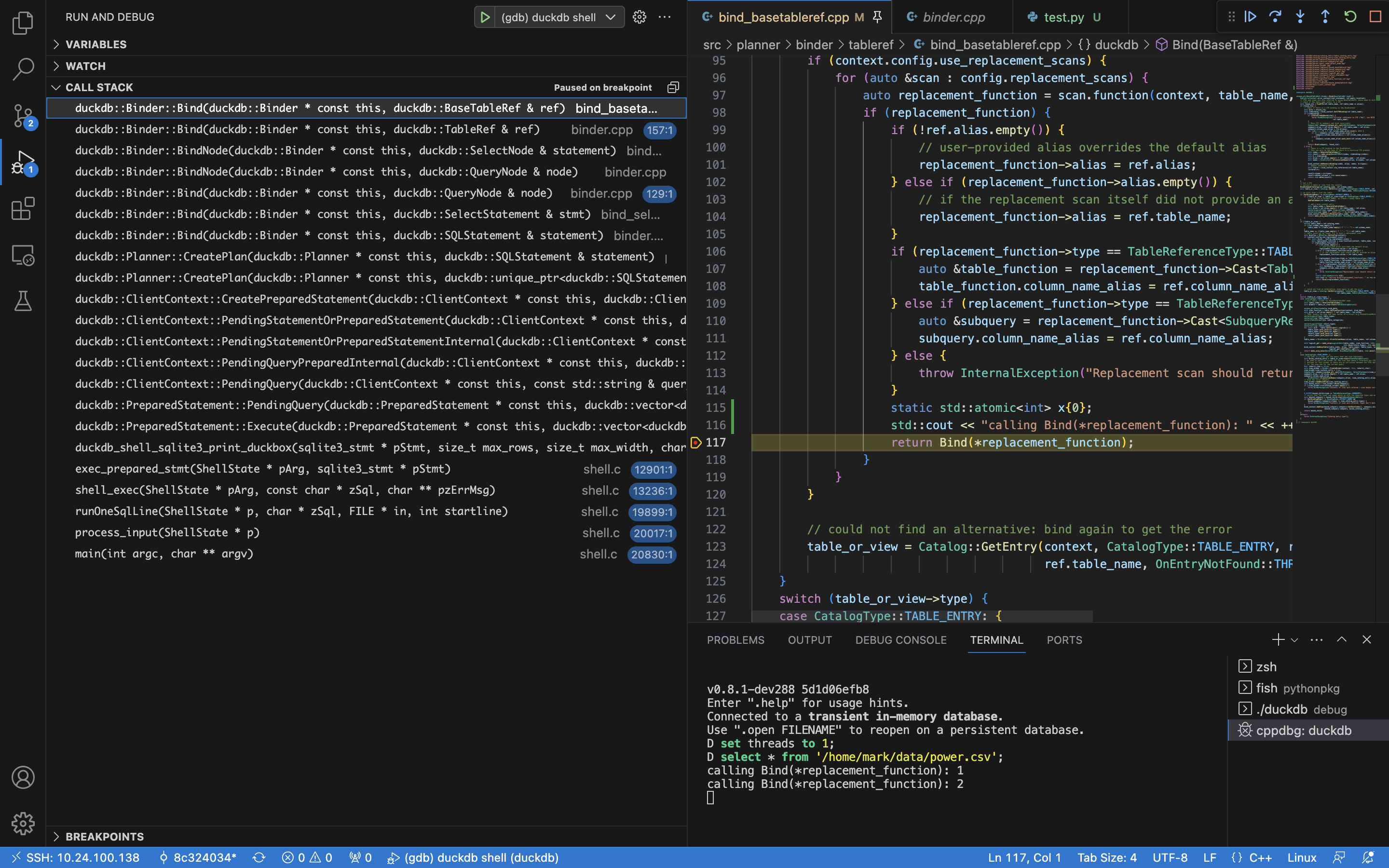Open the Run and Debug view in the activity bar
Image resolution: width=1389 pixels, height=868 pixels.
23,162
